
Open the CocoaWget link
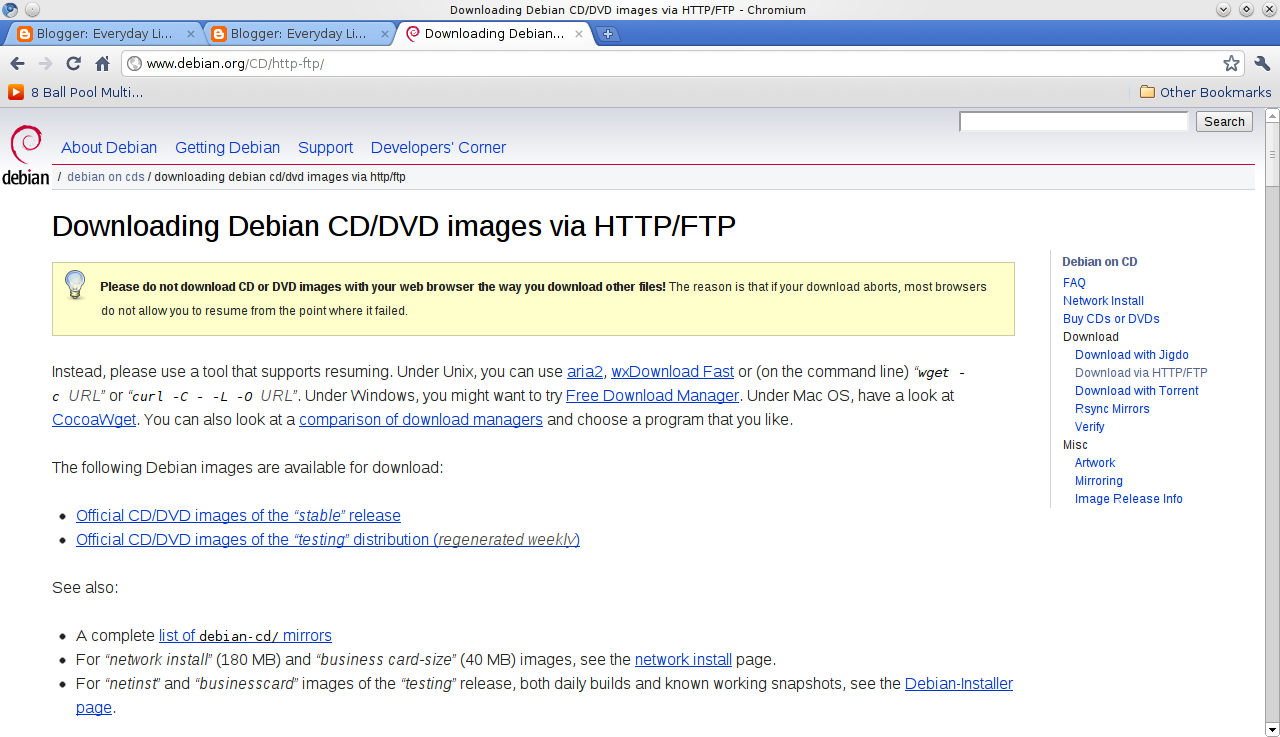(94, 420)
